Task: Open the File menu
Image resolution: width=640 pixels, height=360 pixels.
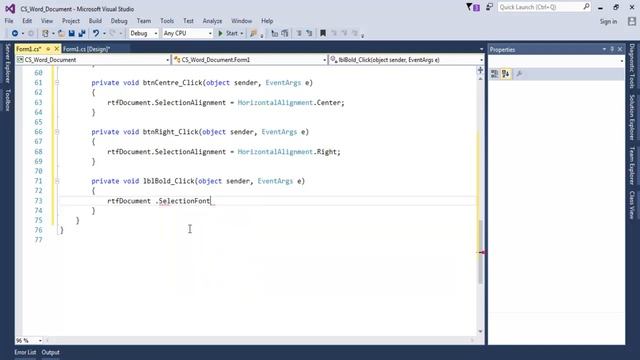Action: tap(9, 21)
